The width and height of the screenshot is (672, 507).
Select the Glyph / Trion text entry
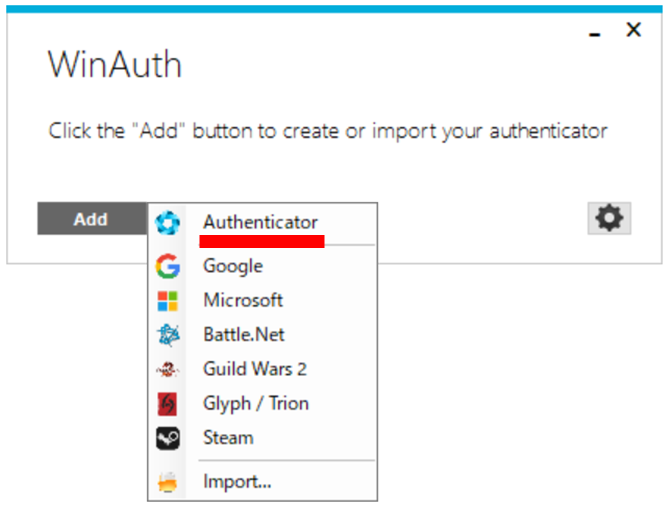[x=256, y=403]
